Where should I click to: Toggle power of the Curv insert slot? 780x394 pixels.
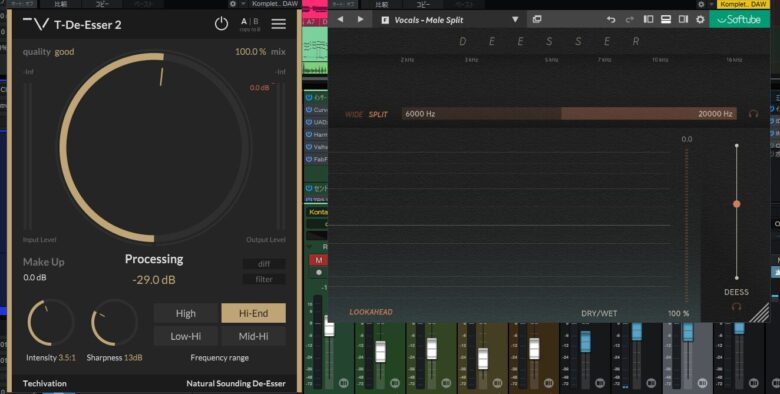click(309, 109)
